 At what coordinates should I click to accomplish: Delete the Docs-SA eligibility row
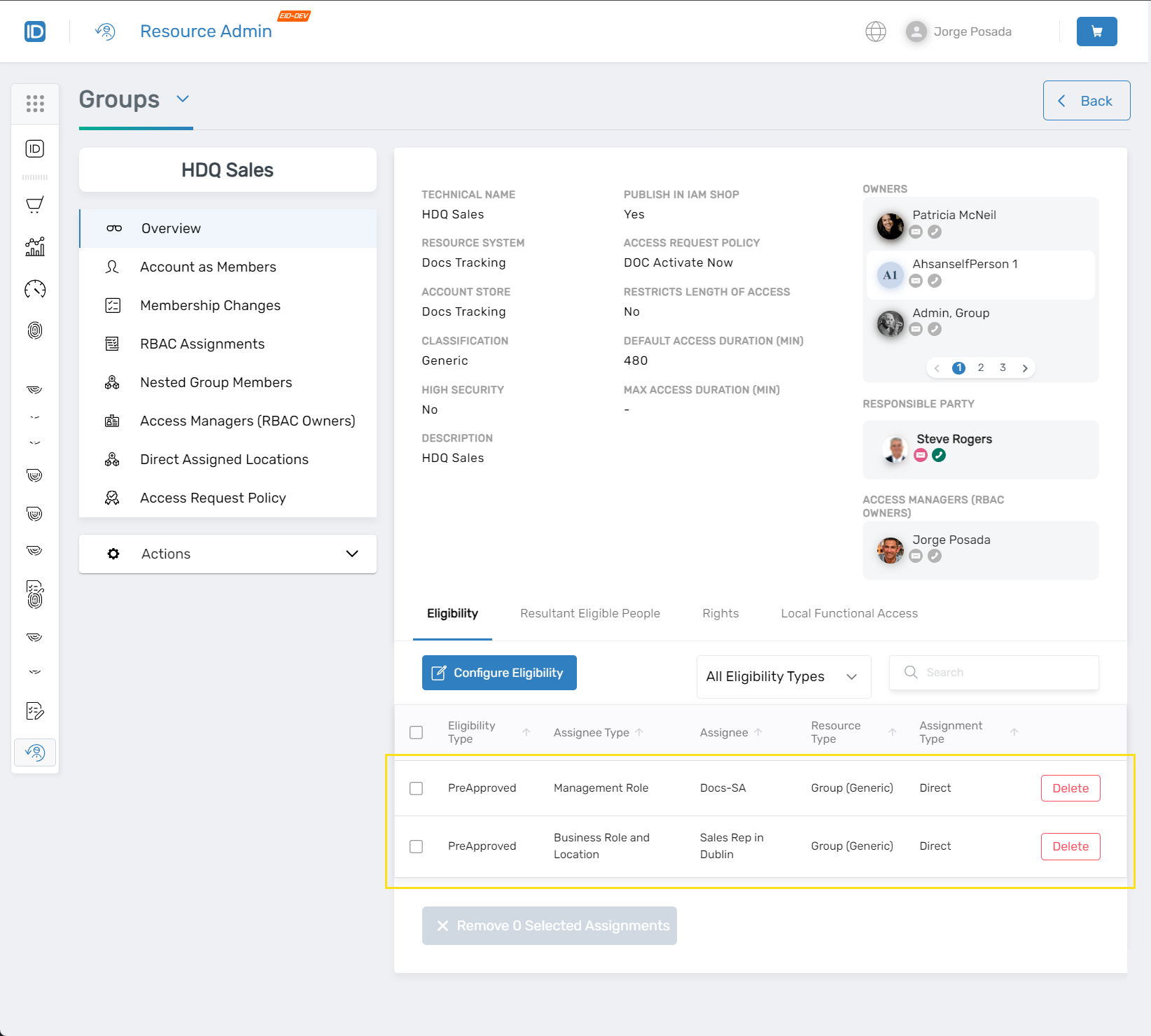tap(1070, 788)
